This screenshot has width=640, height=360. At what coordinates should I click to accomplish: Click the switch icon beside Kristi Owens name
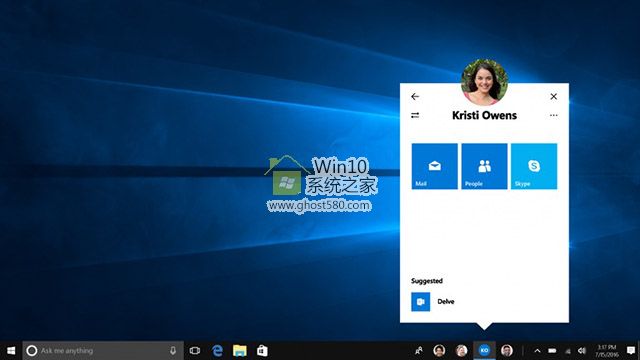pyautogui.click(x=415, y=116)
